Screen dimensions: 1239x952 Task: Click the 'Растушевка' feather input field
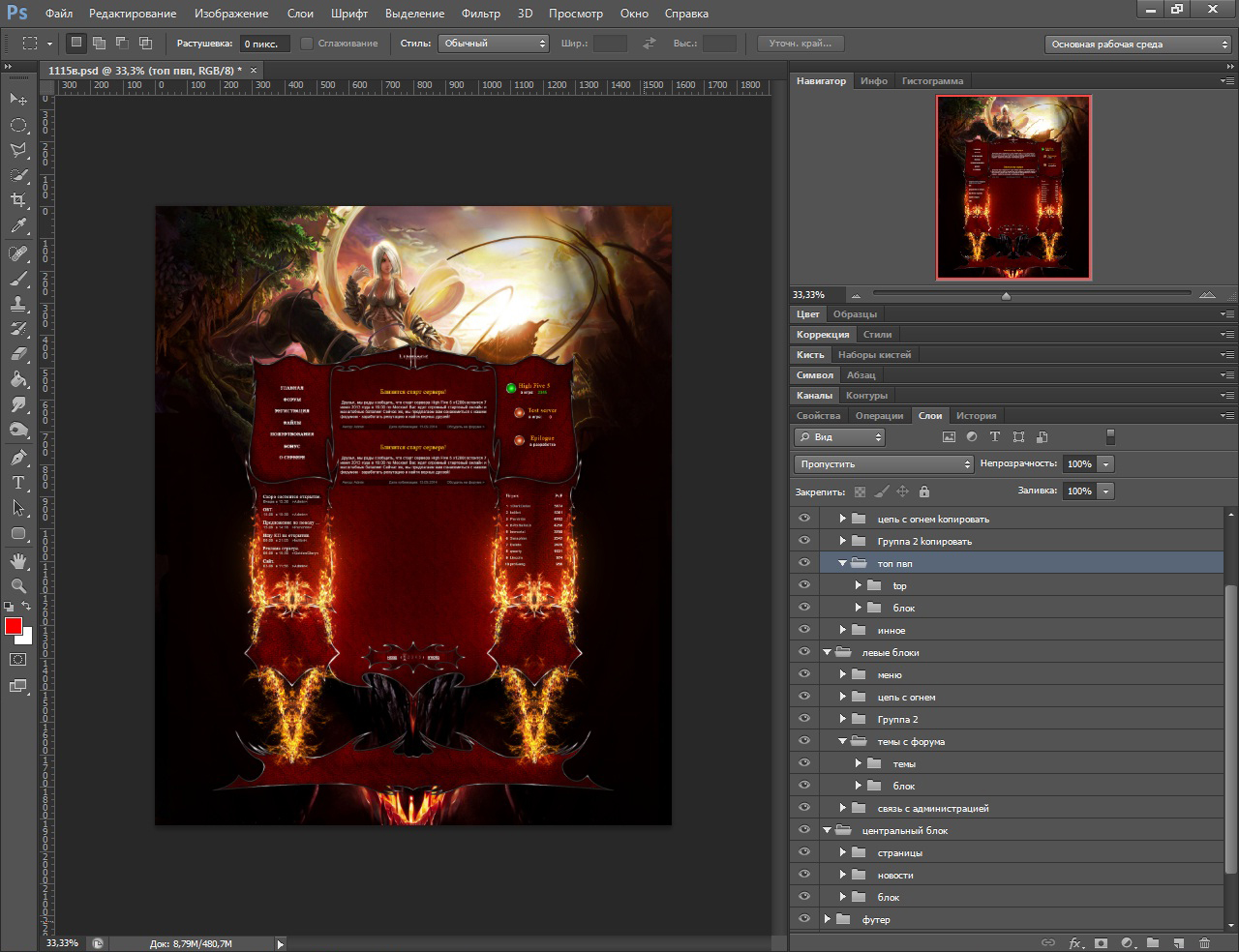[x=264, y=44]
